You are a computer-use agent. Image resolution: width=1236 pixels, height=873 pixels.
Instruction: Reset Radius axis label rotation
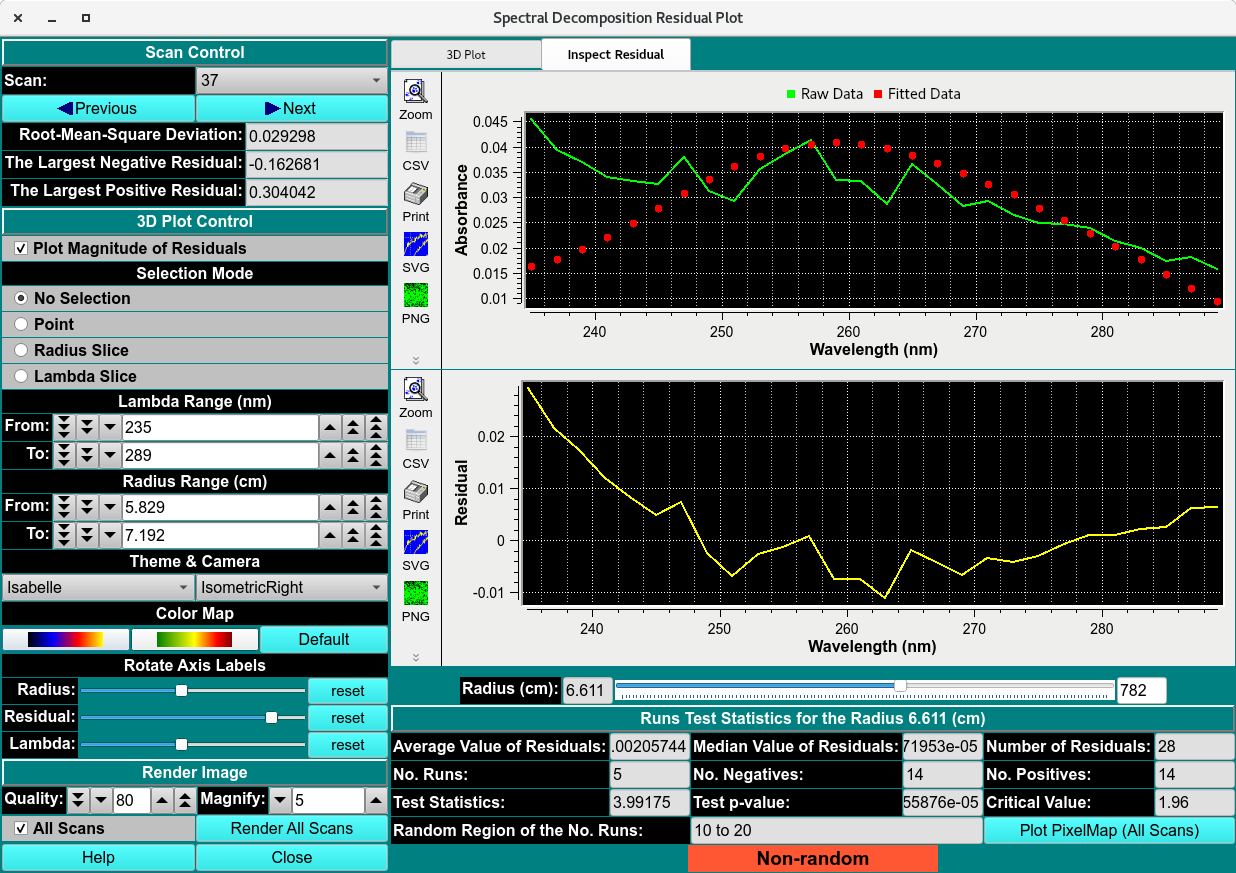point(348,691)
